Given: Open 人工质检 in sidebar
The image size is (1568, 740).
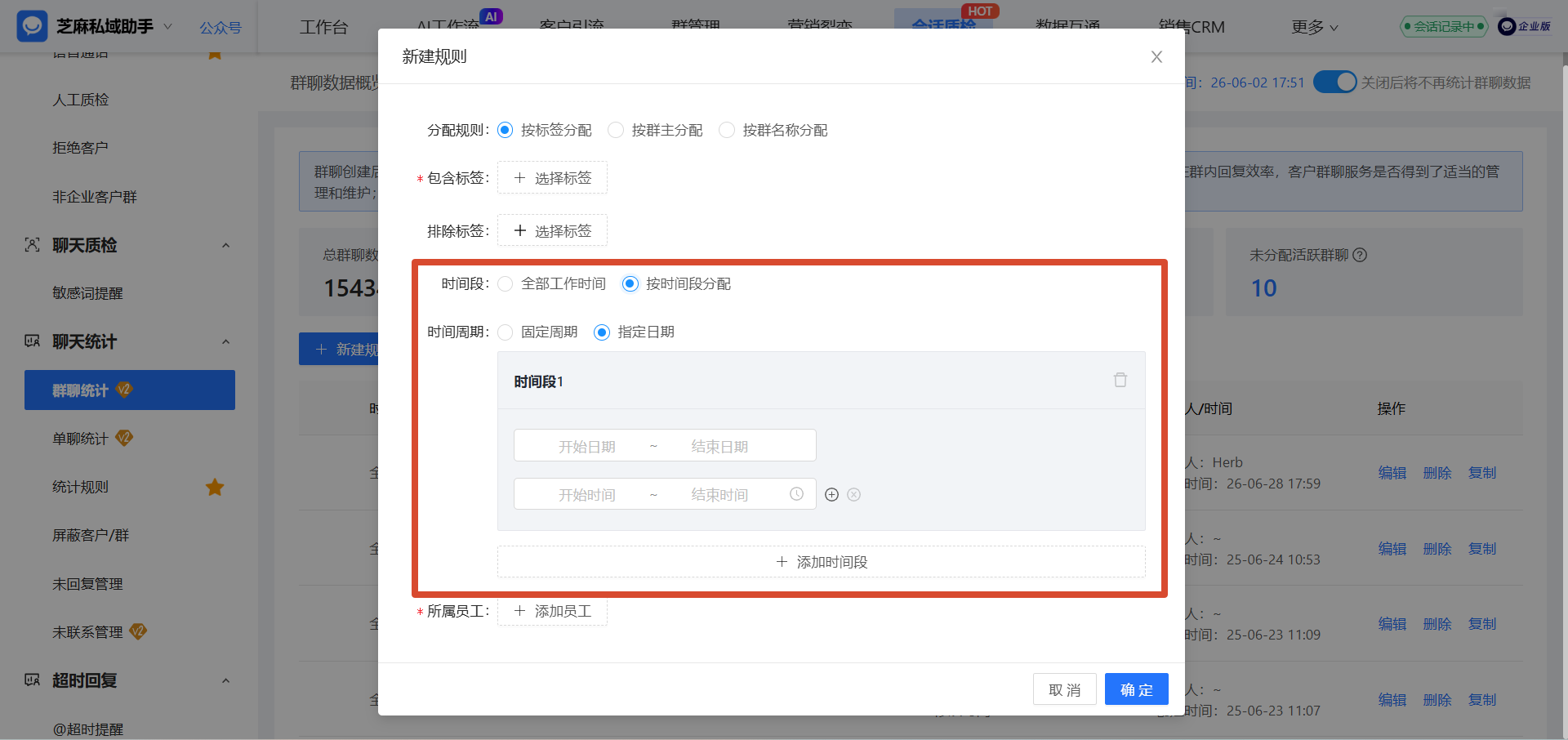Looking at the screenshot, I should [x=81, y=100].
